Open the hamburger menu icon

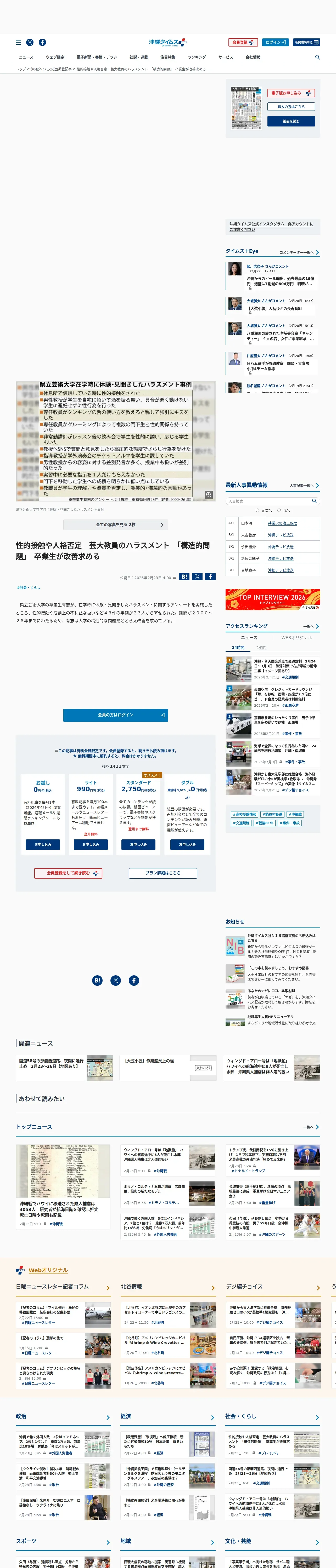[18, 43]
